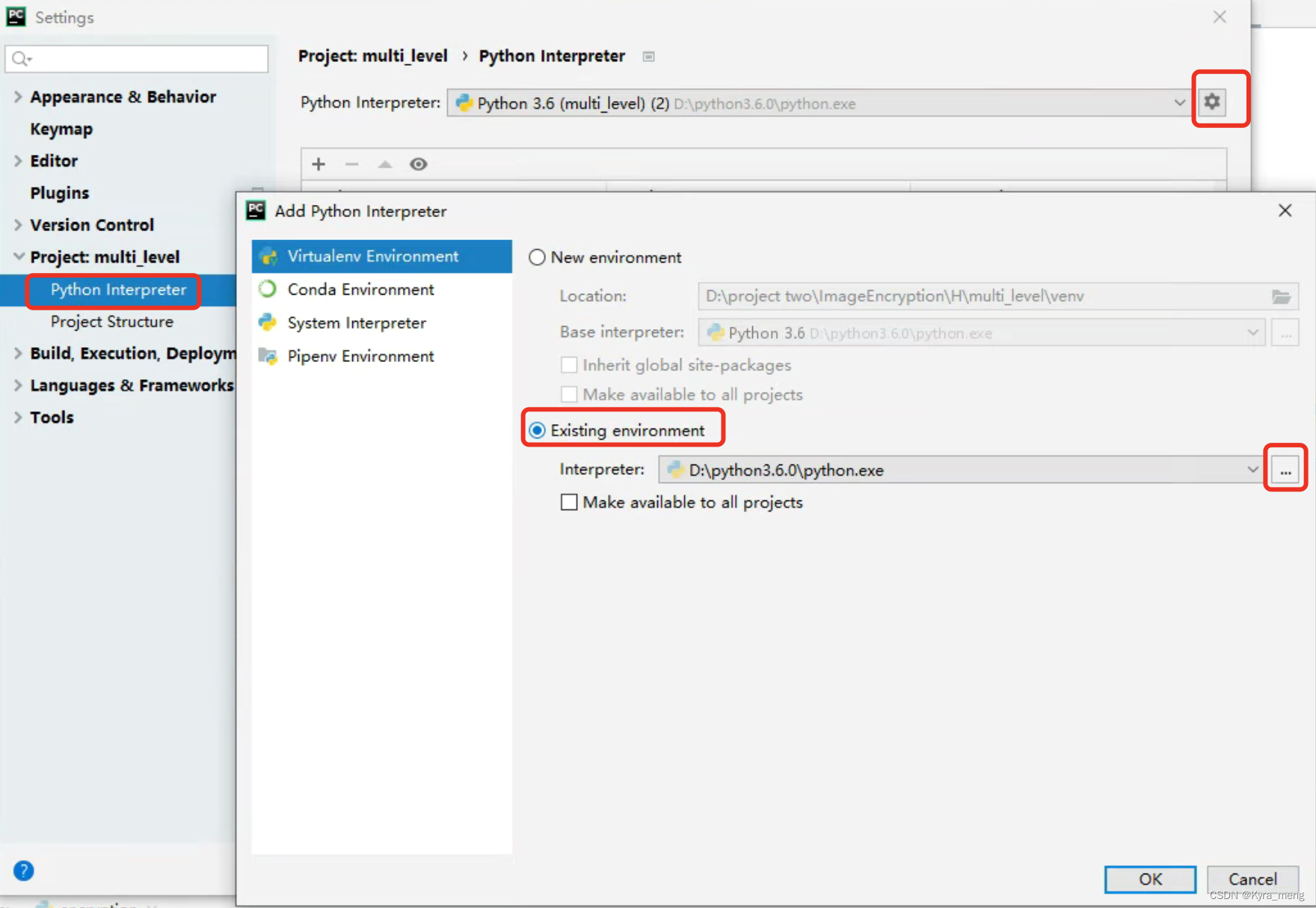Open the Interpreter path dropdown in dialog
Screen dimensions: 1316x908
(1253, 470)
